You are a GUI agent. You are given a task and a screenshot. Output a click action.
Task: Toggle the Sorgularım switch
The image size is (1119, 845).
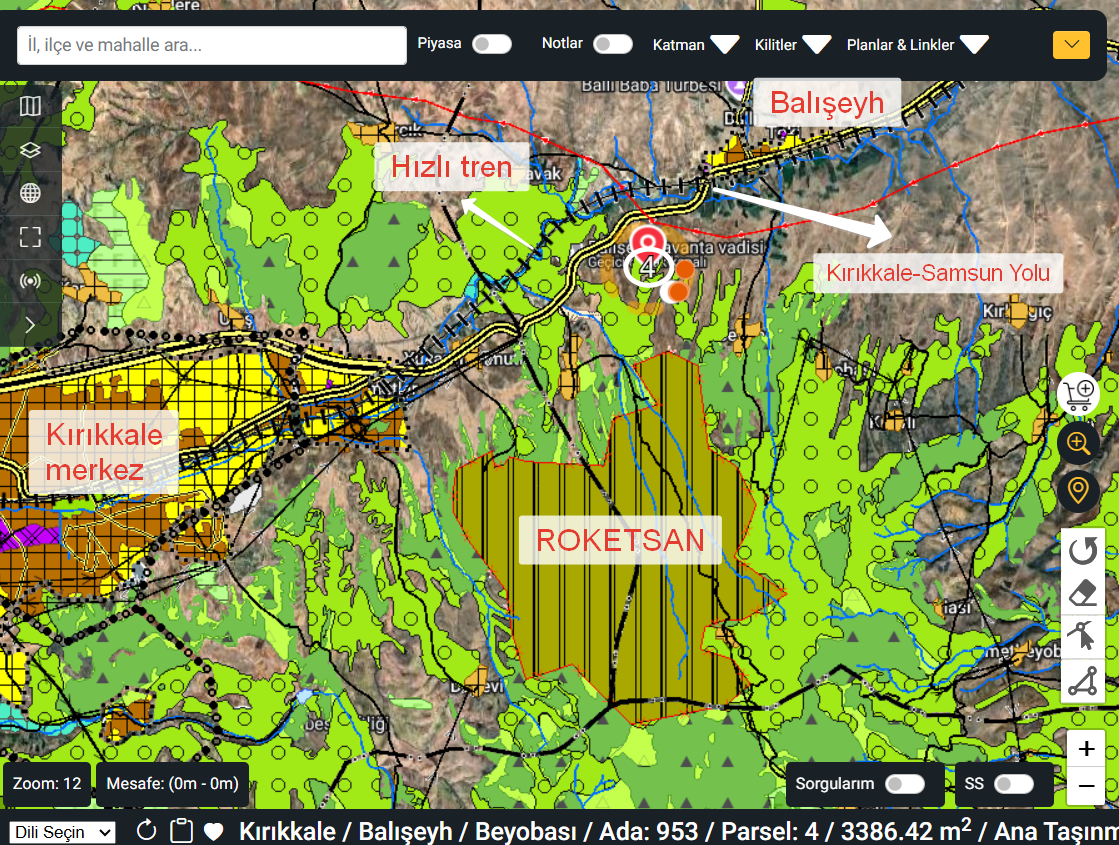click(905, 784)
